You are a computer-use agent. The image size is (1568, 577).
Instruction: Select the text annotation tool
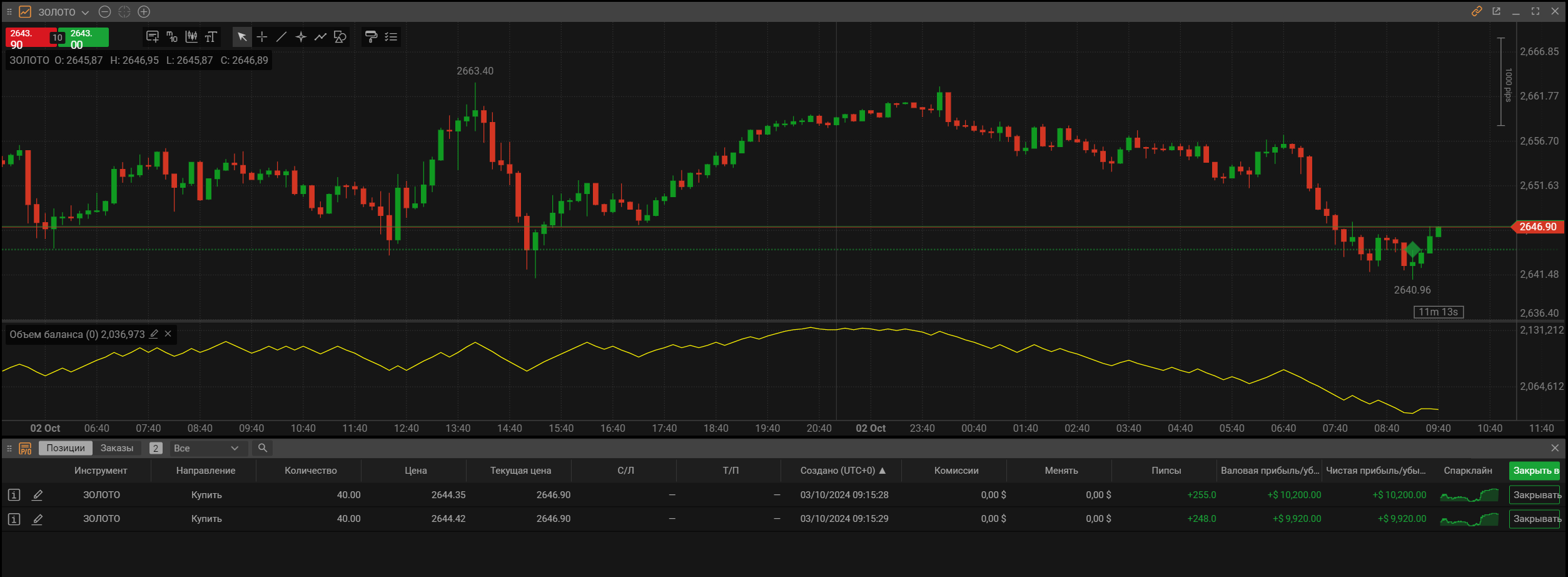coord(211,37)
